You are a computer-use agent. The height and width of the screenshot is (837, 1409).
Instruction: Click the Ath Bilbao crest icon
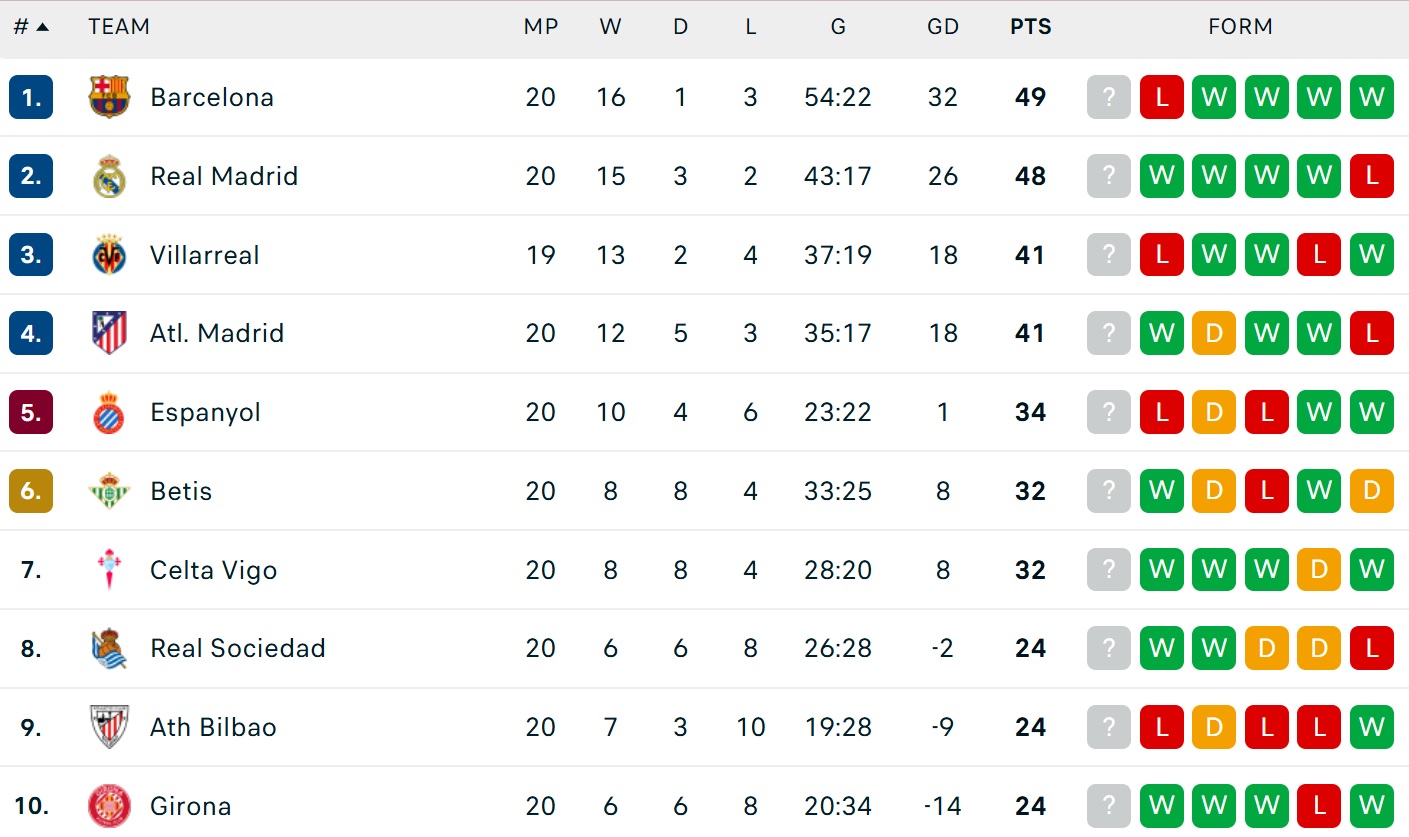(109, 727)
